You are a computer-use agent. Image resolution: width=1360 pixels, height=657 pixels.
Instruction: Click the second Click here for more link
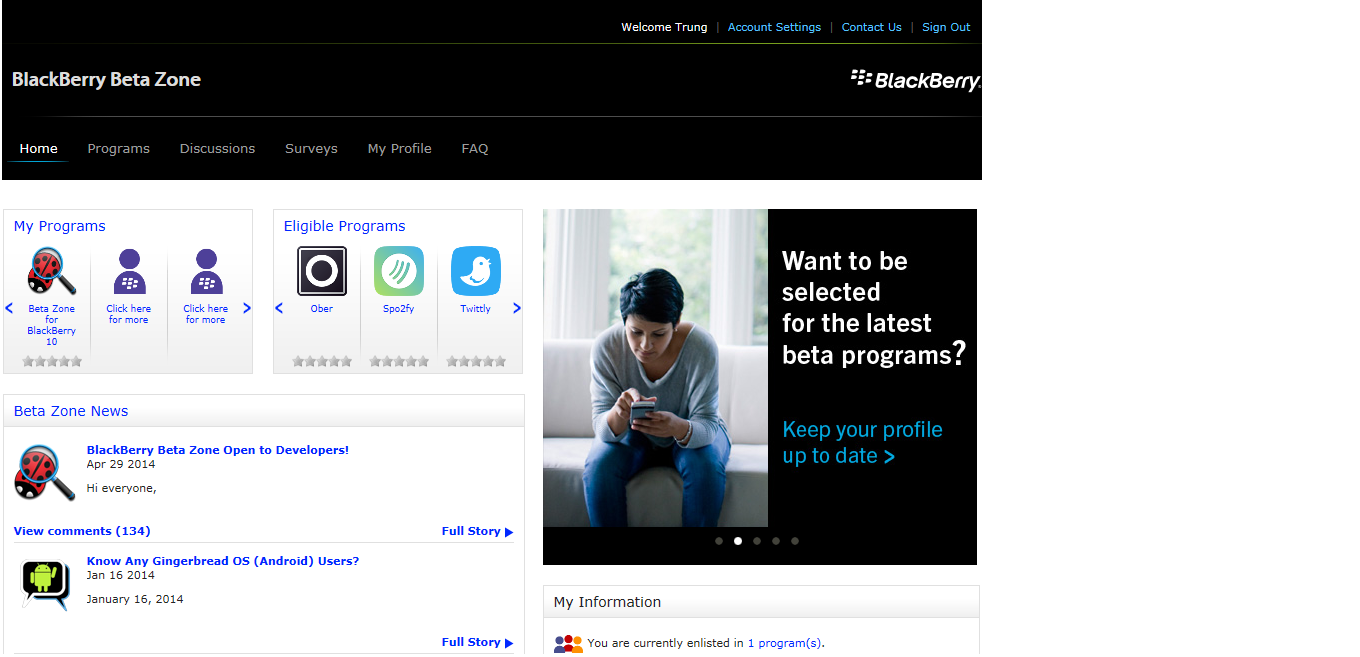(x=206, y=314)
